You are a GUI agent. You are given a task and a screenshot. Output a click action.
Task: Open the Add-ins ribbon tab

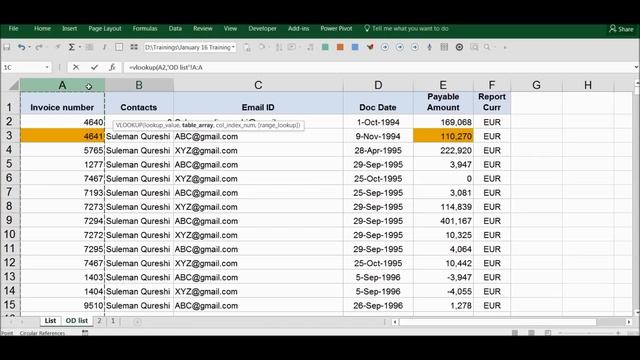tap(298, 29)
